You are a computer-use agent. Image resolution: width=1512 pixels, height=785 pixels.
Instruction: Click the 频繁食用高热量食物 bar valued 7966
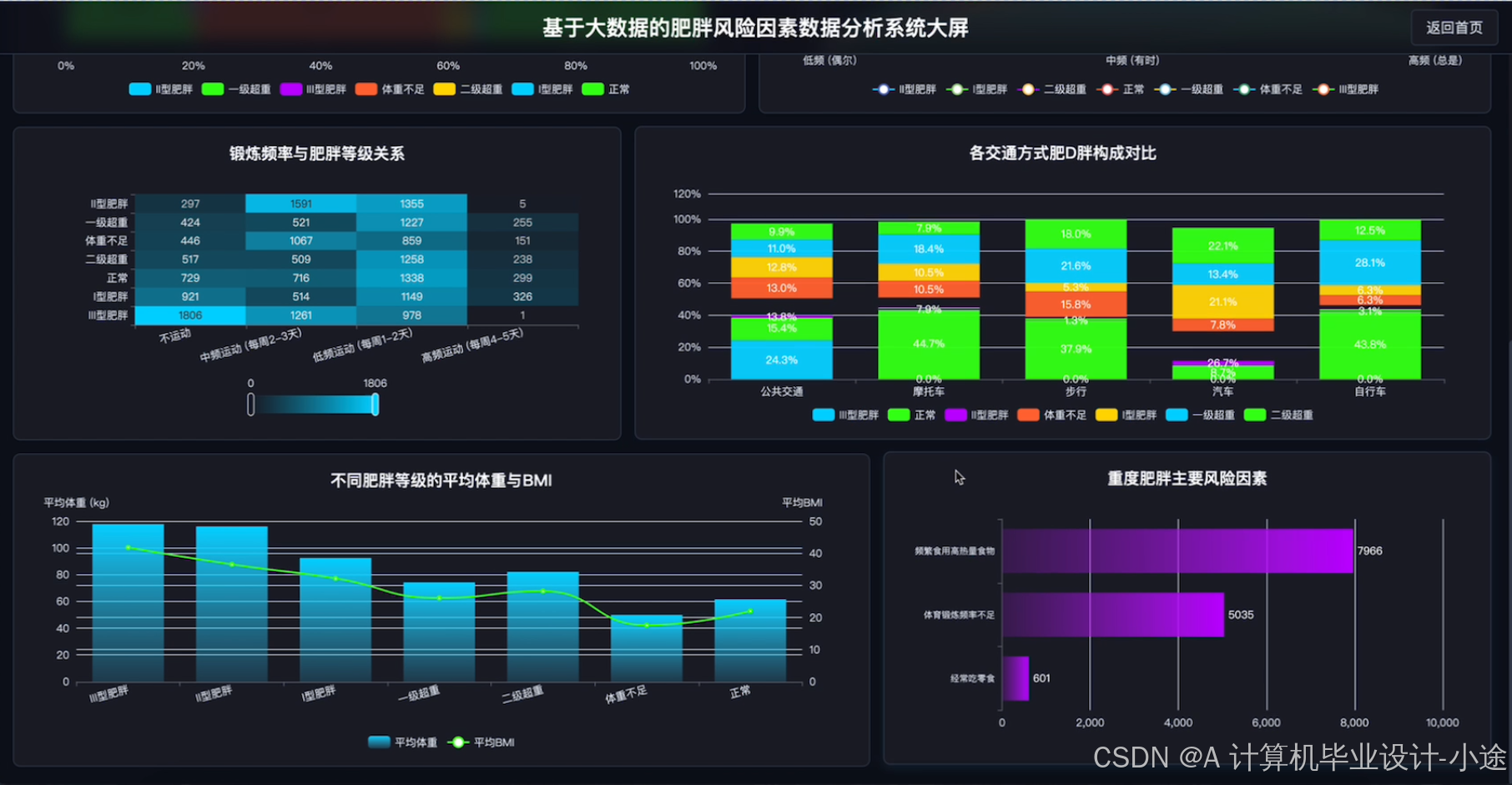tap(1177, 551)
